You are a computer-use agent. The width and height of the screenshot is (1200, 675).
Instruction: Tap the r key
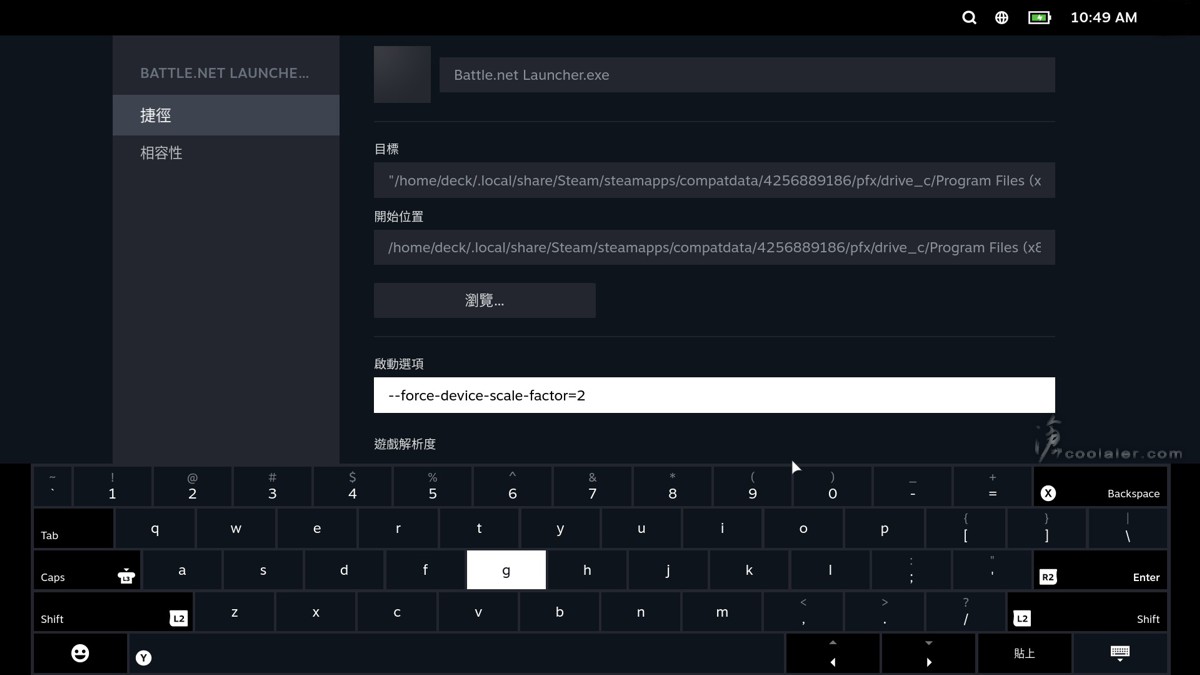point(398,528)
